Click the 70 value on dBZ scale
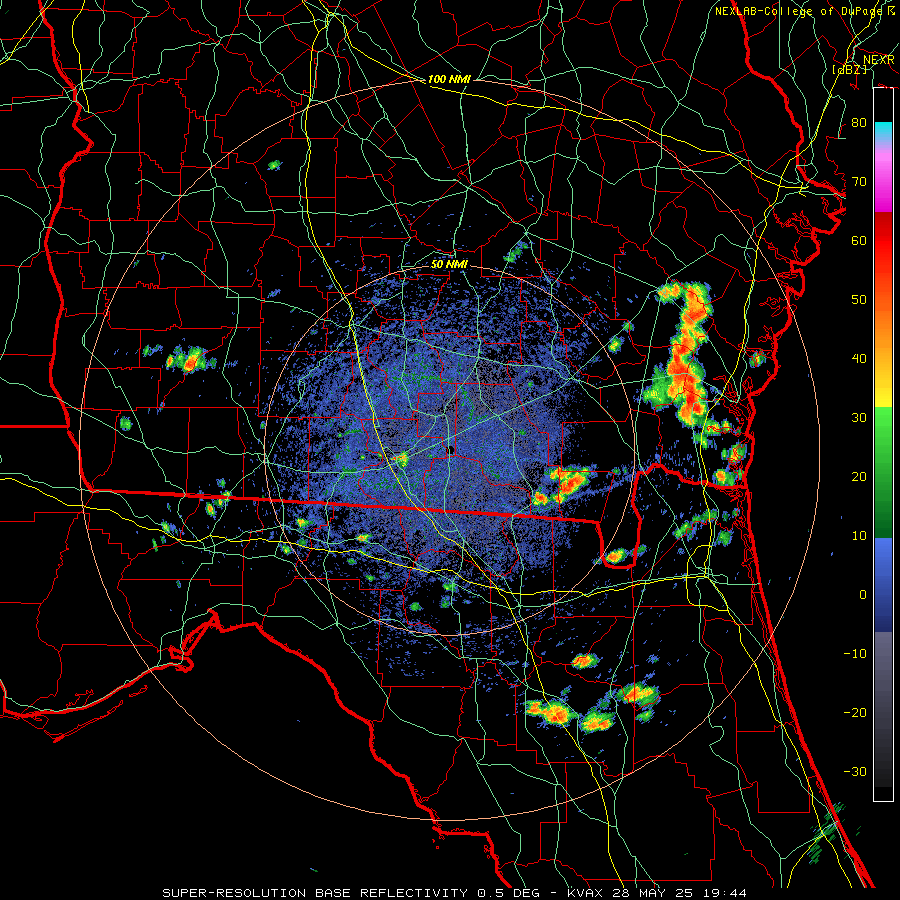This screenshot has width=900, height=900. coord(859,181)
